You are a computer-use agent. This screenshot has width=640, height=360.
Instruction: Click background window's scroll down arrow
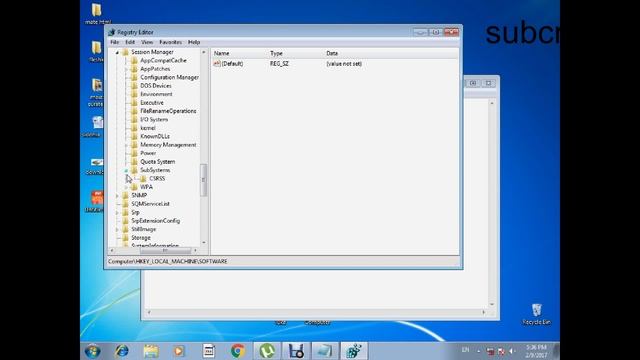tap(492, 304)
